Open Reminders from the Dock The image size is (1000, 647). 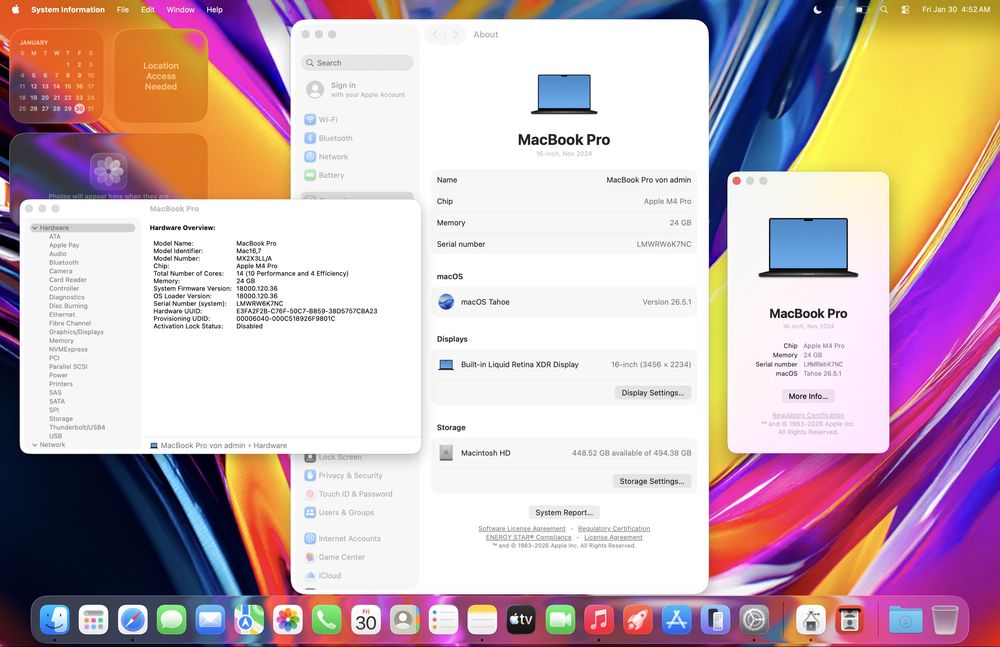pyautogui.click(x=443, y=620)
